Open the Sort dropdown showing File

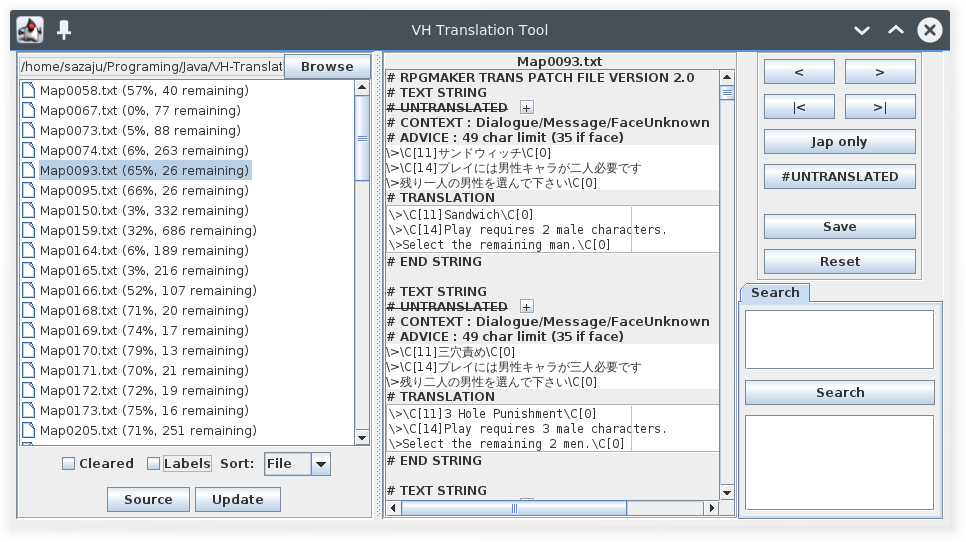tap(298, 464)
